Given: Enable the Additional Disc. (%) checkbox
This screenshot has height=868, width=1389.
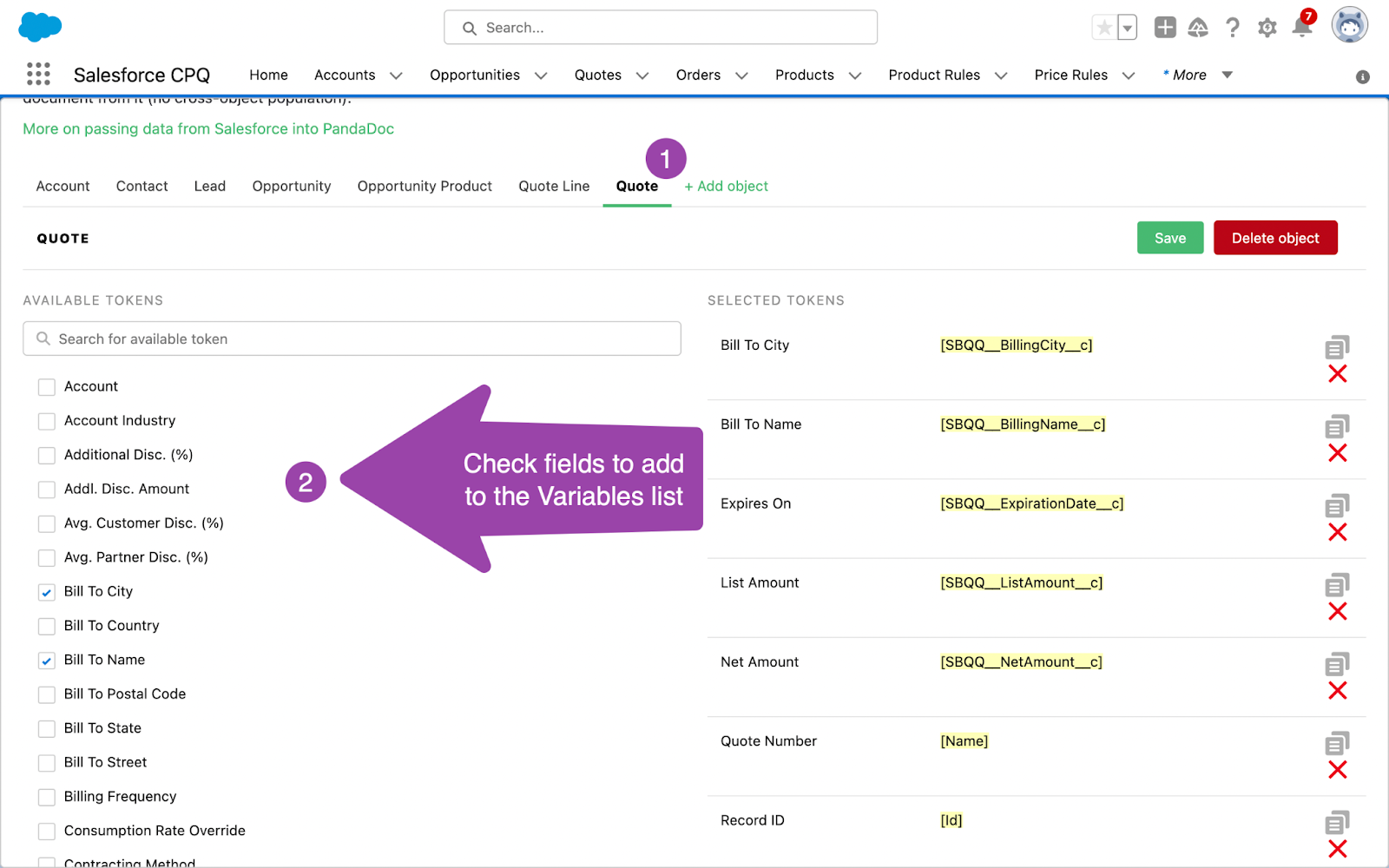Looking at the screenshot, I should [47, 456].
